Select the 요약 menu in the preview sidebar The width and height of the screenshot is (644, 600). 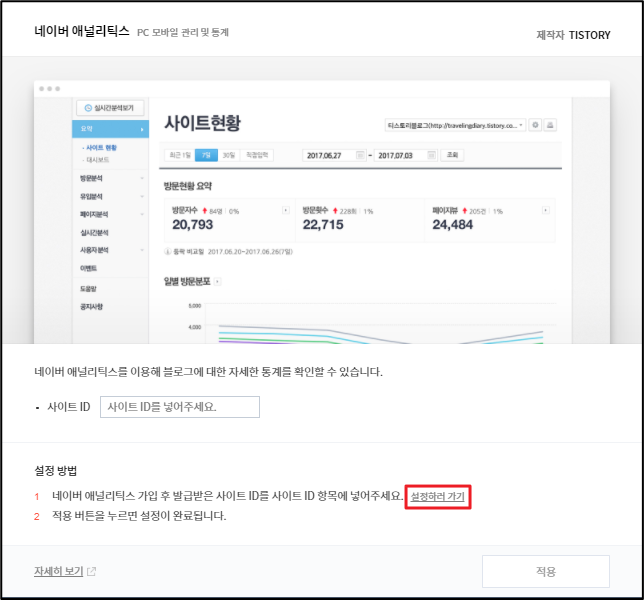tap(110, 129)
